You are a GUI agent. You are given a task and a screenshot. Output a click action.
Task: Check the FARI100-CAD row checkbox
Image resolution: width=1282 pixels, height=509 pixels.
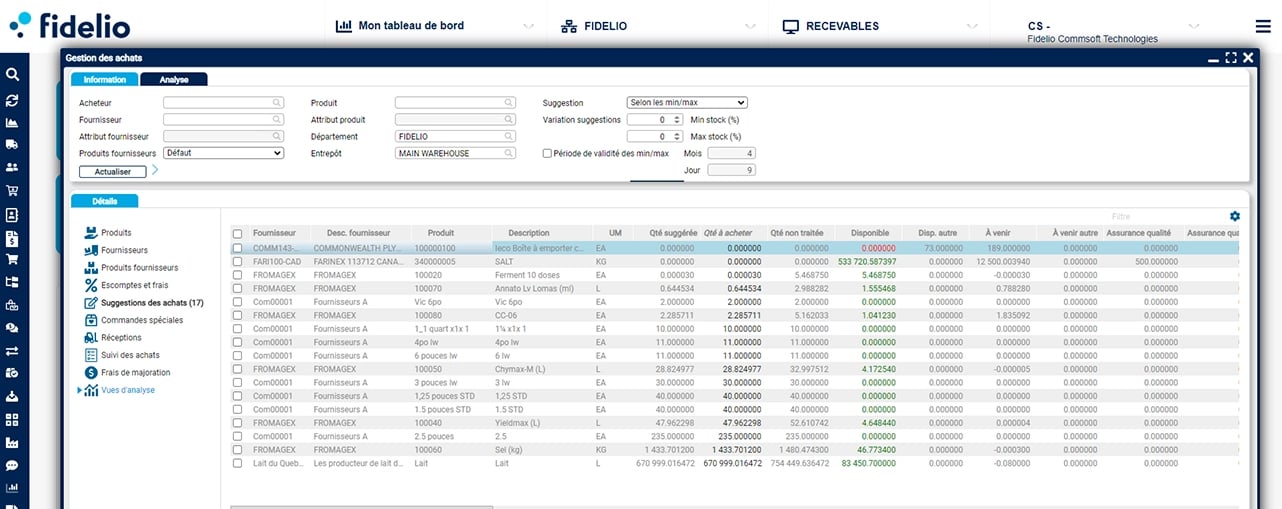[237, 261]
